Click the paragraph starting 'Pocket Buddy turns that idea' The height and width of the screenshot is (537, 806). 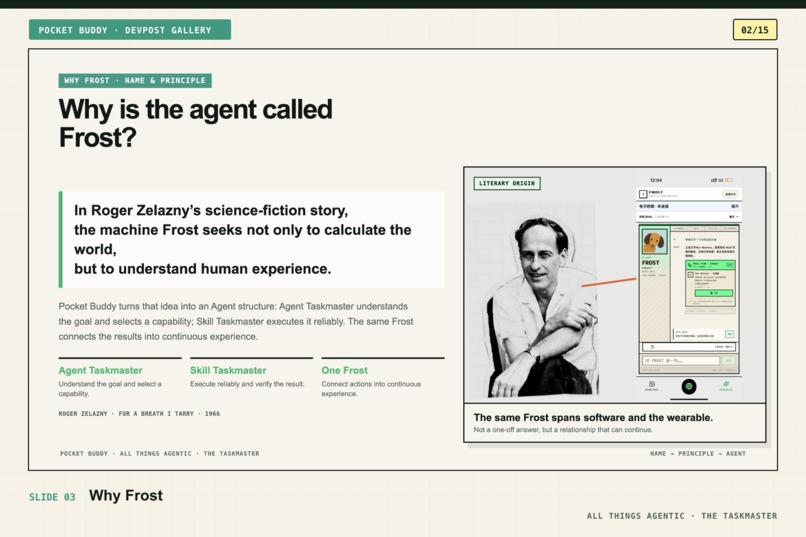pyautogui.click(x=236, y=321)
